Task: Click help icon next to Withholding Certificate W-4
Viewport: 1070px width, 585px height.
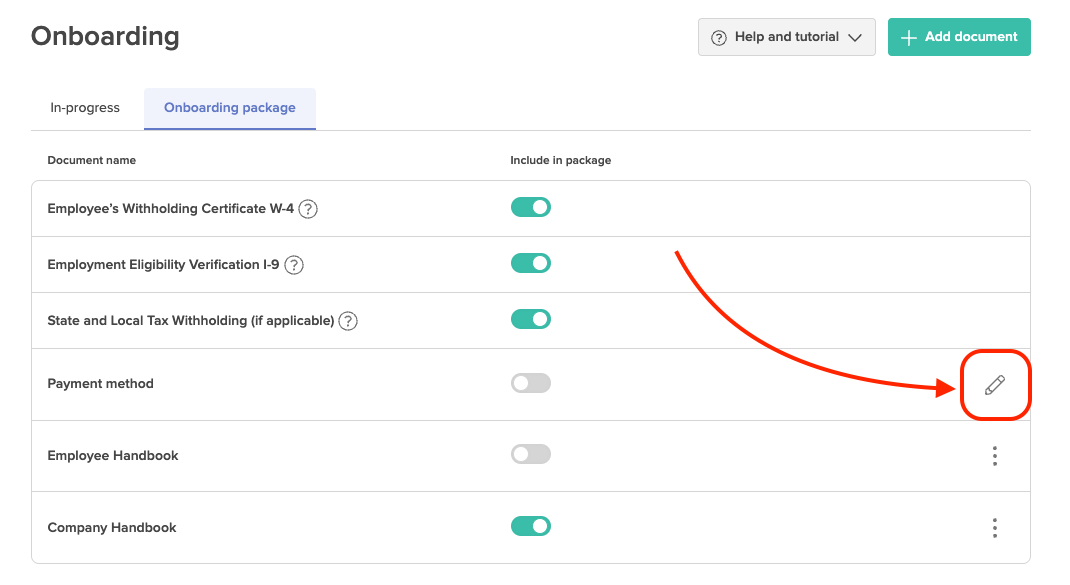Action: point(308,209)
